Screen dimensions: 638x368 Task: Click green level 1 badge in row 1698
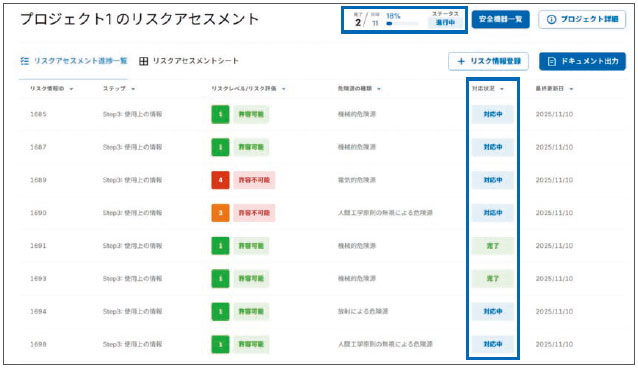tap(220, 344)
